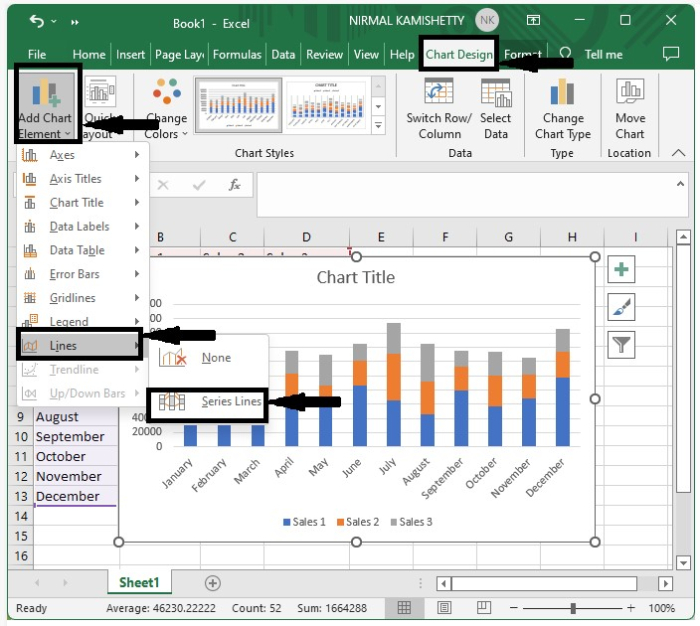
Task: Move to next row of Chart Styles
Action: 378,107
